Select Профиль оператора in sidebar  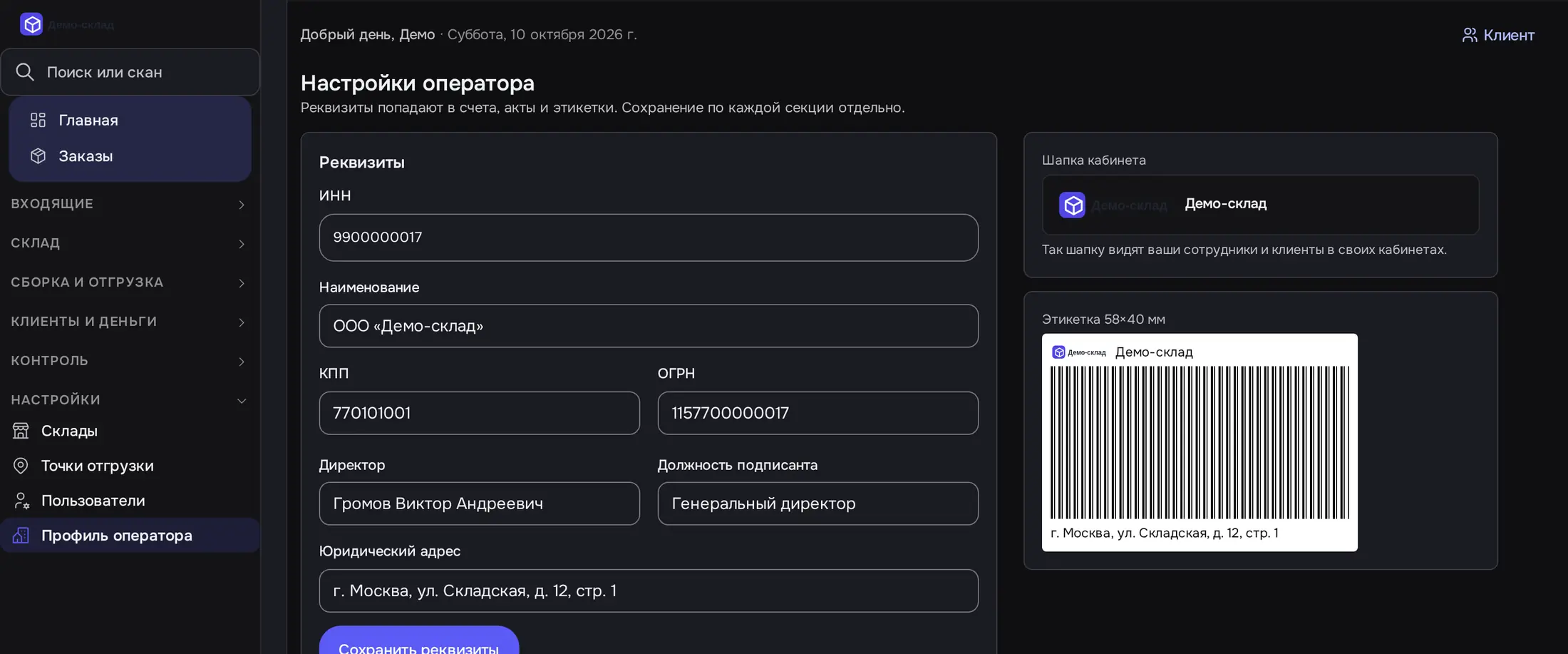[x=130, y=536]
